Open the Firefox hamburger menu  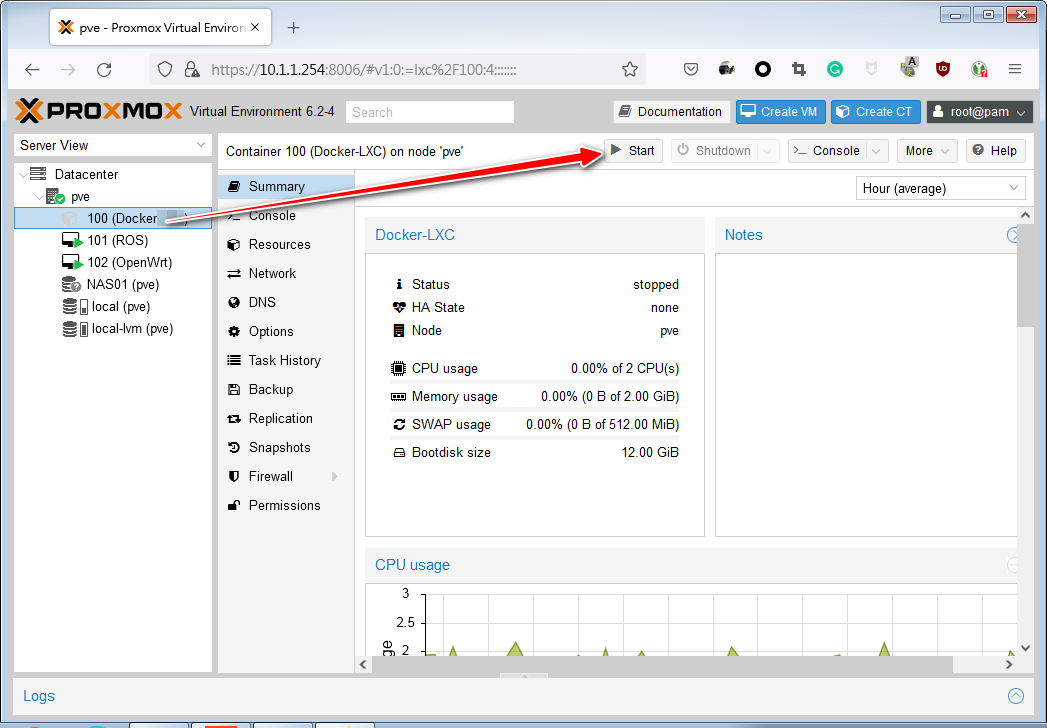pyautogui.click(x=1014, y=69)
